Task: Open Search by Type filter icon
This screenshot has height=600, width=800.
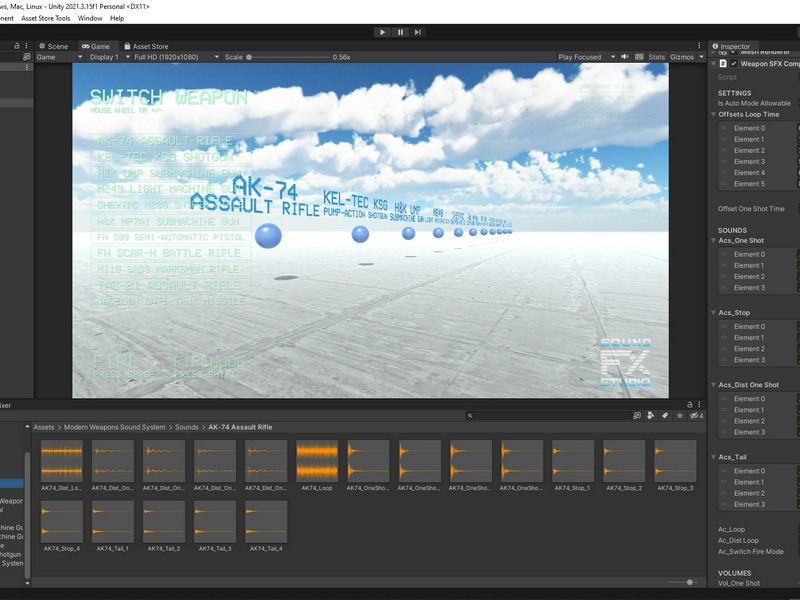Action: (x=651, y=416)
